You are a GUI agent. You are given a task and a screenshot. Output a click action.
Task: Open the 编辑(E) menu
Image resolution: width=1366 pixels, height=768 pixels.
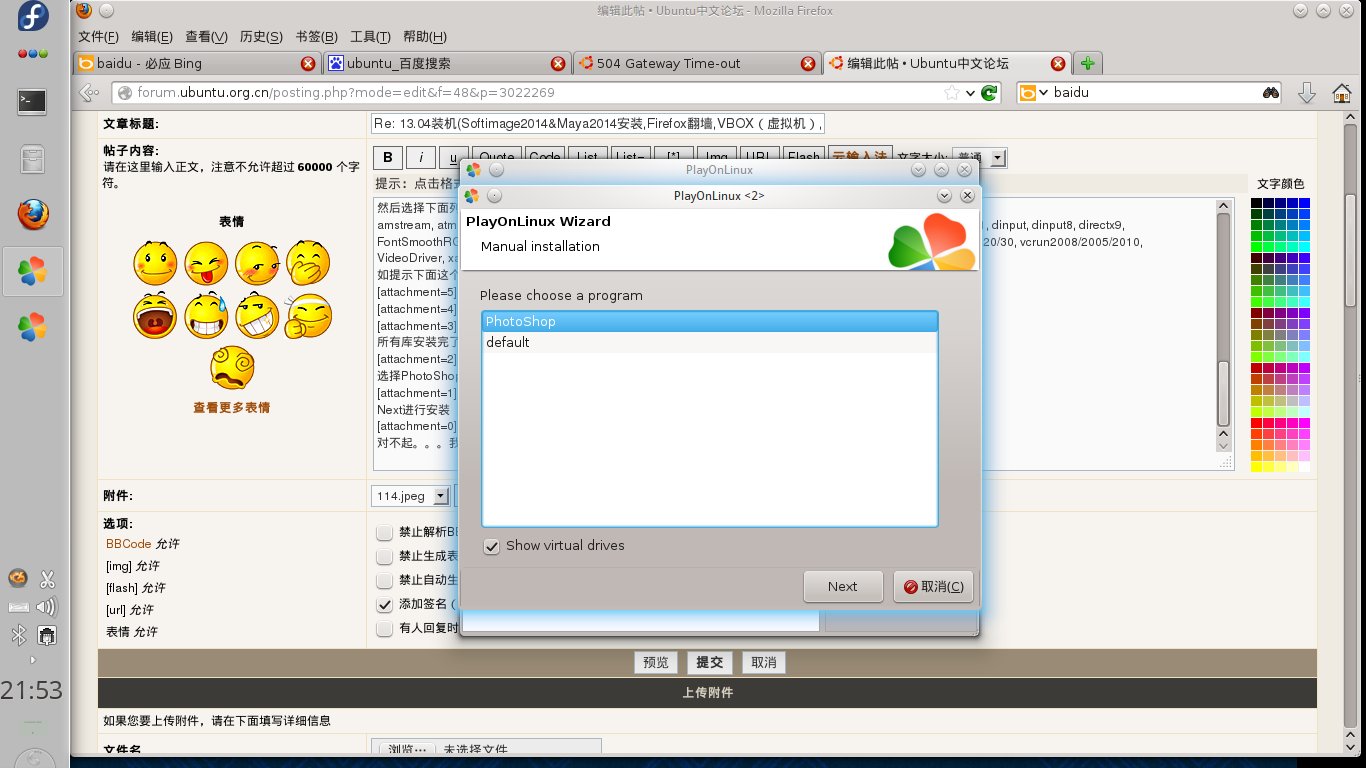(152, 37)
